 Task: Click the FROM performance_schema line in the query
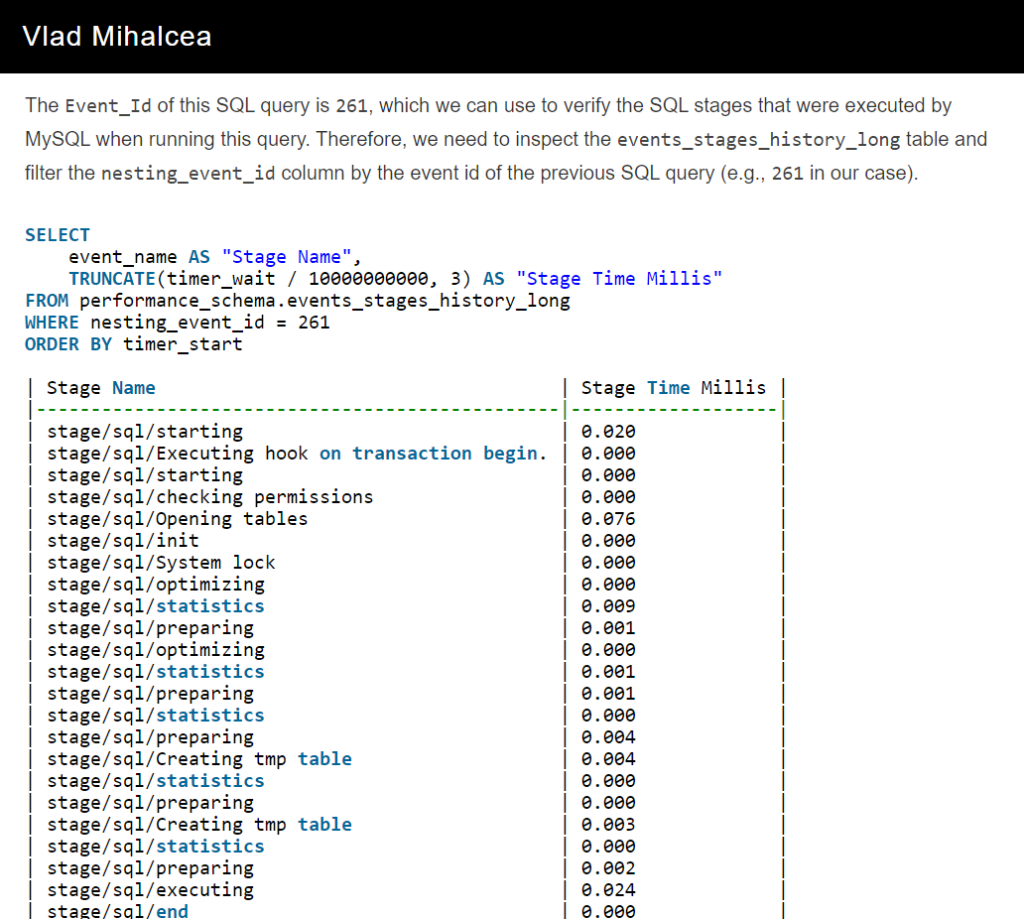pos(297,300)
